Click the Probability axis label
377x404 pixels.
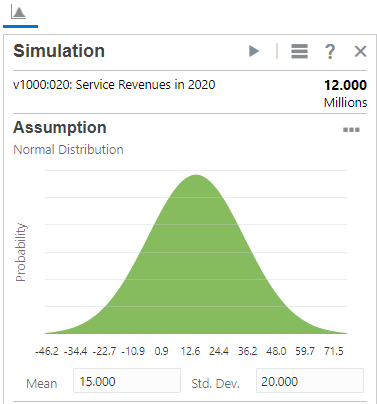coord(21,252)
